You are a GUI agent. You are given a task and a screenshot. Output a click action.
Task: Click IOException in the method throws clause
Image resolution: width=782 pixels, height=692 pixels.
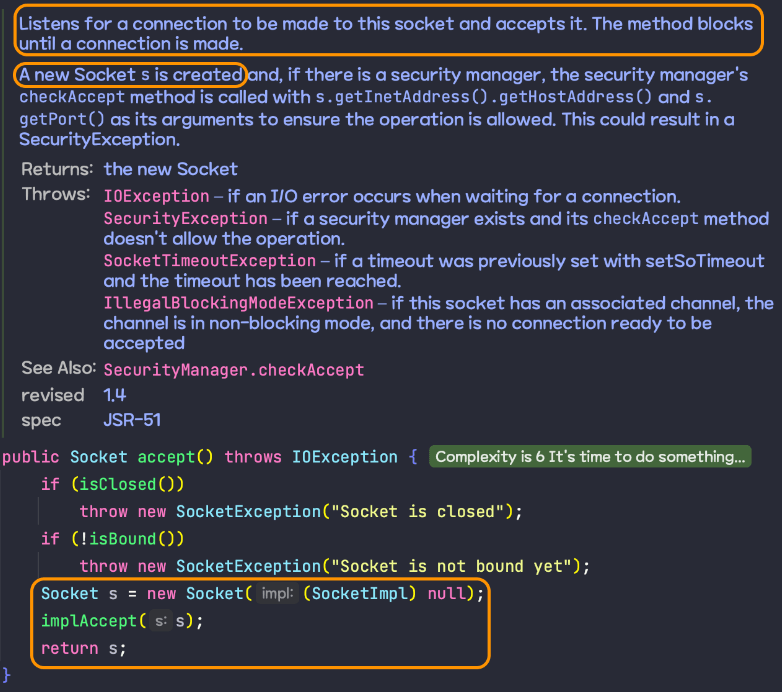(344, 457)
